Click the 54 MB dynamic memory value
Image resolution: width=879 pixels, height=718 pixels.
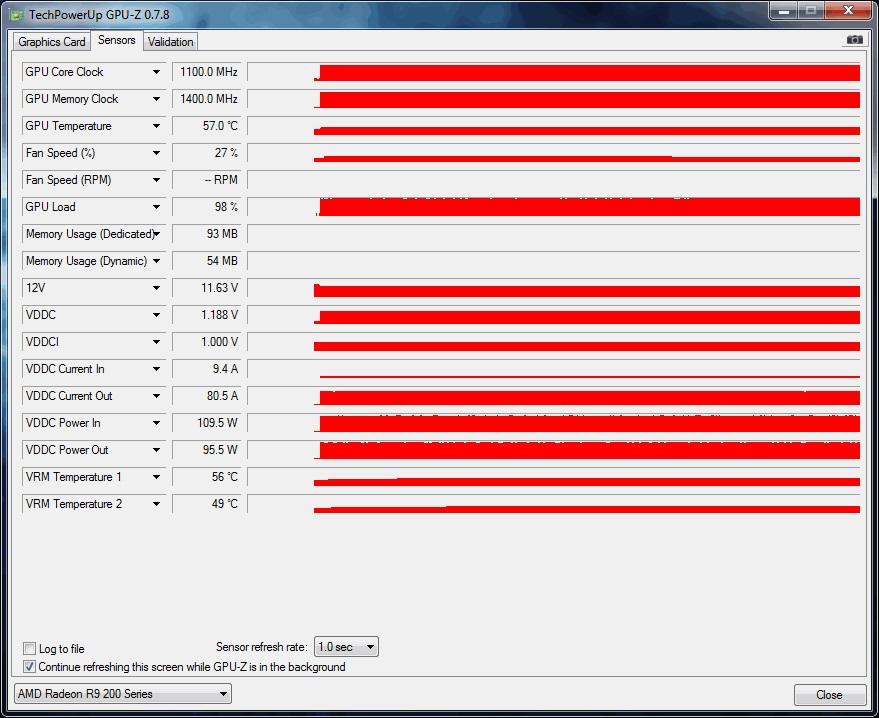pyautogui.click(x=207, y=261)
